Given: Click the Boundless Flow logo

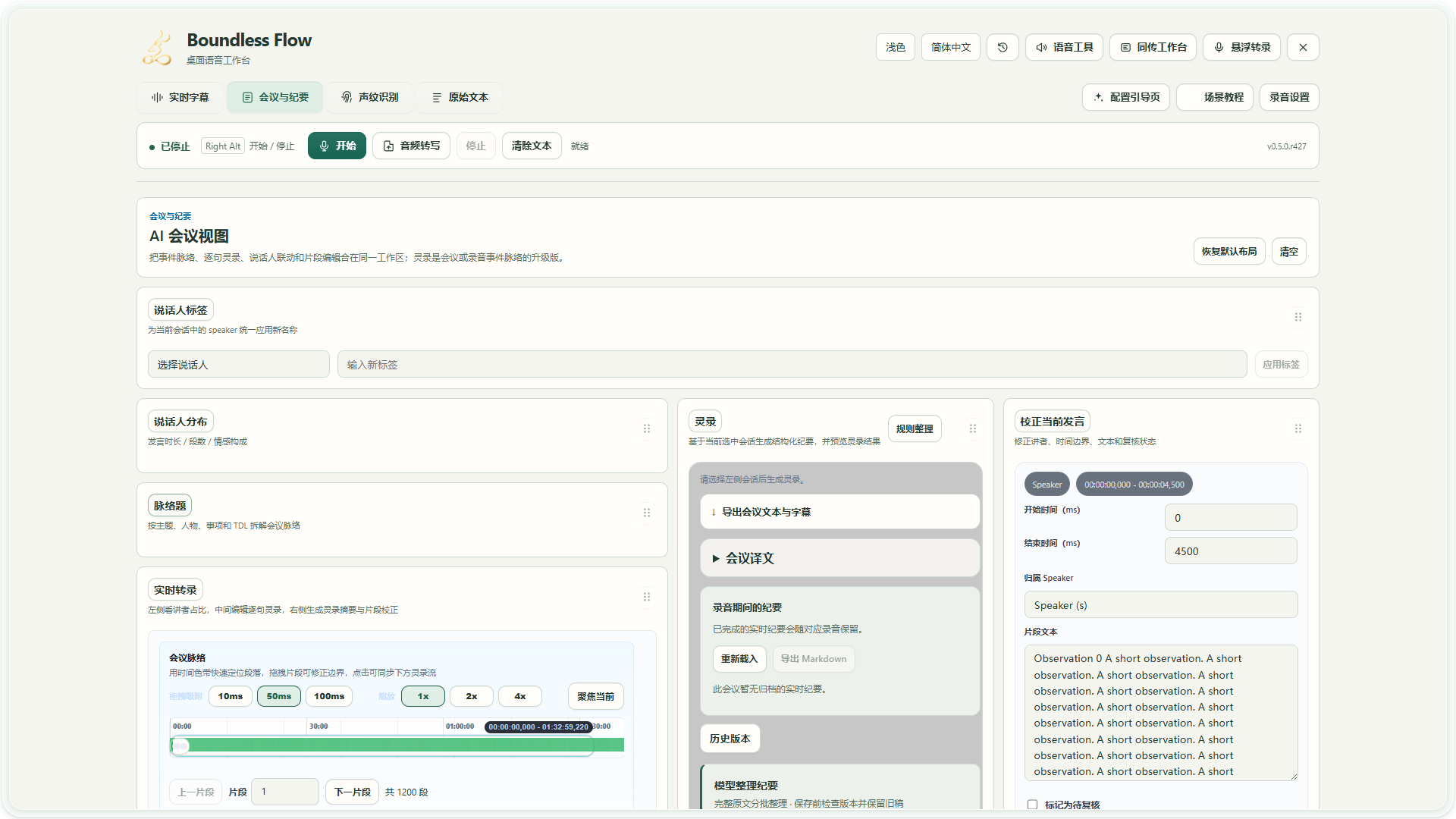Looking at the screenshot, I should tap(157, 48).
